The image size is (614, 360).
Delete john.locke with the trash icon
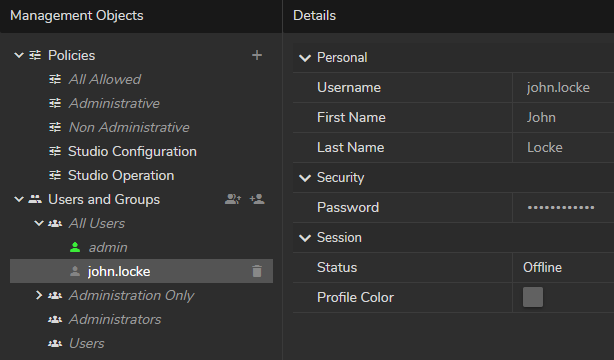pyautogui.click(x=257, y=271)
